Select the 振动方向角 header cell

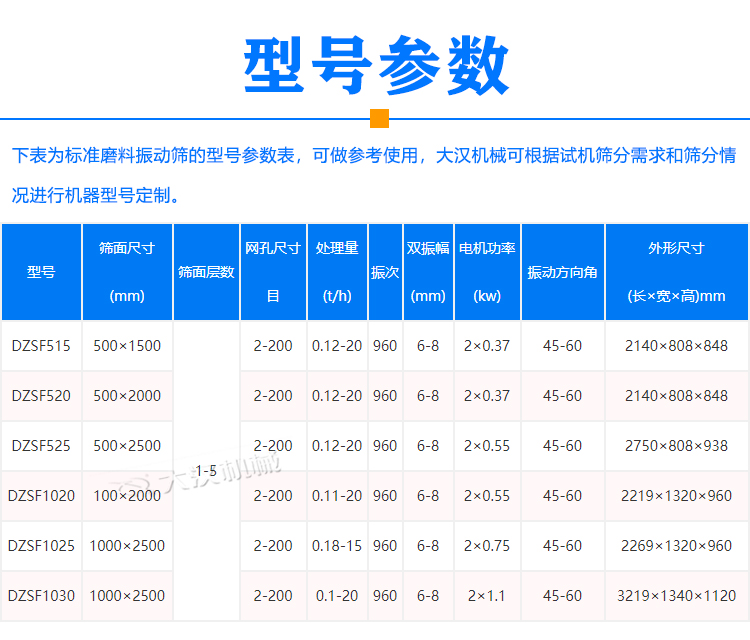click(x=562, y=272)
